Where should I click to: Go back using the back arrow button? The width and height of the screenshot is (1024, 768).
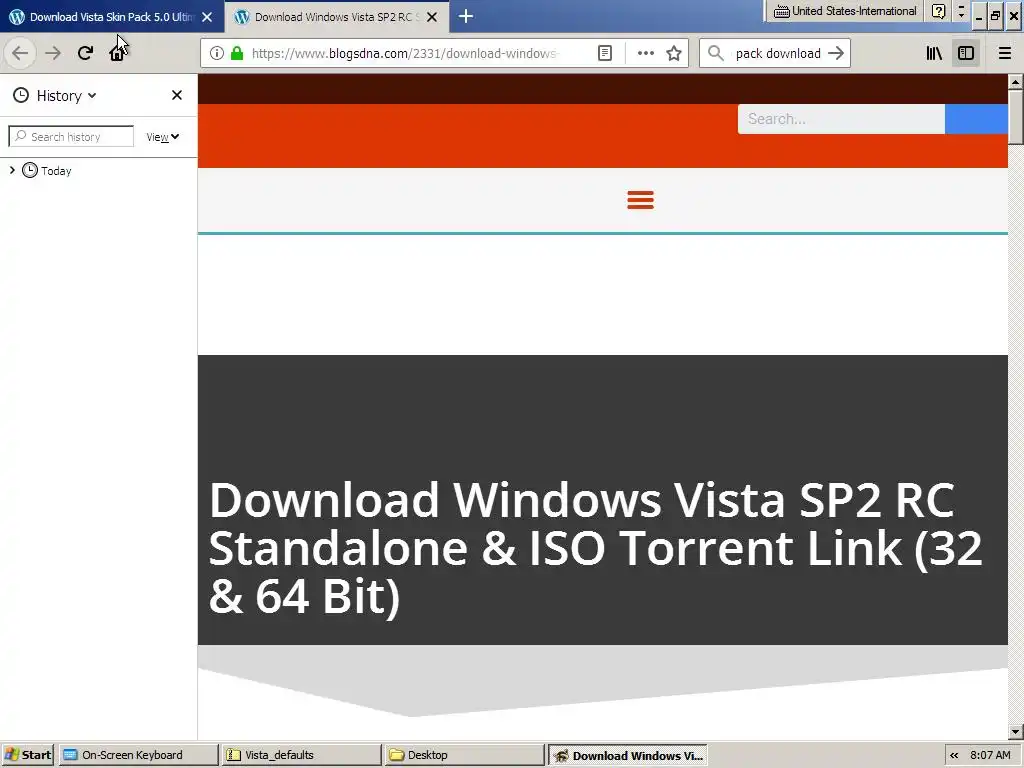coord(20,53)
